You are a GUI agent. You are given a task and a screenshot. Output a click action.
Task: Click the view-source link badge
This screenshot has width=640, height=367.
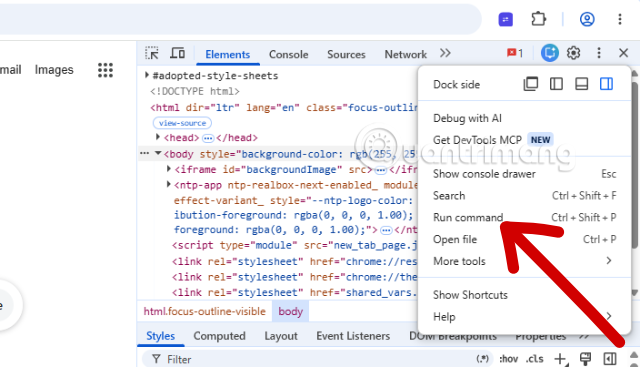(x=182, y=123)
